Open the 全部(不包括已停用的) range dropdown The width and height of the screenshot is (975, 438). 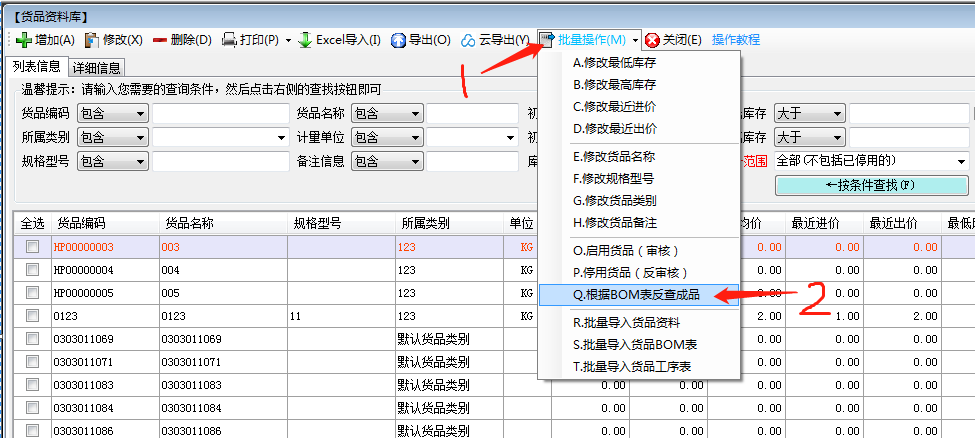click(x=961, y=161)
